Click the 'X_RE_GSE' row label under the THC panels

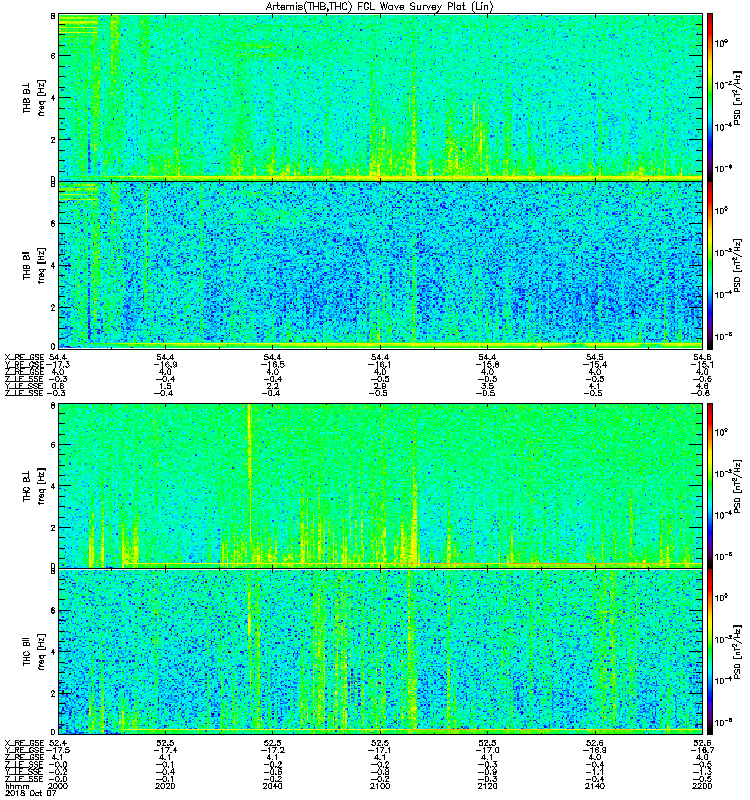[24, 743]
